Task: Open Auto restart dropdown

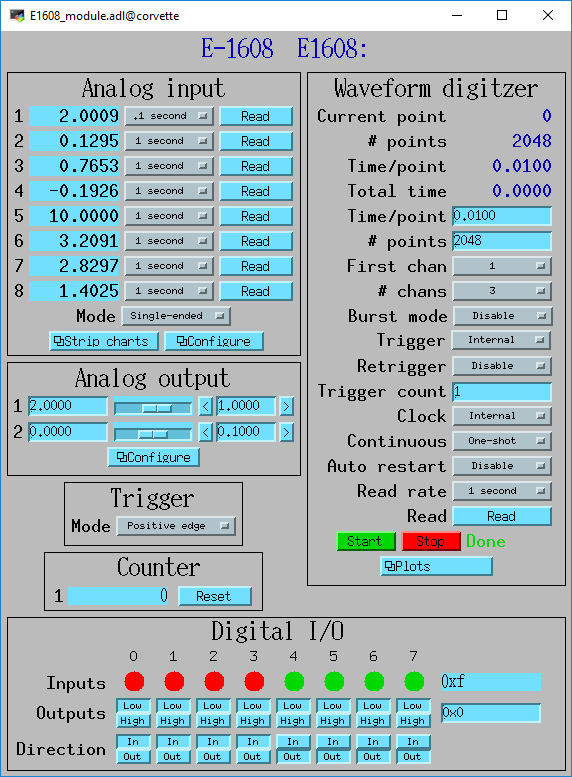Action: [x=502, y=466]
